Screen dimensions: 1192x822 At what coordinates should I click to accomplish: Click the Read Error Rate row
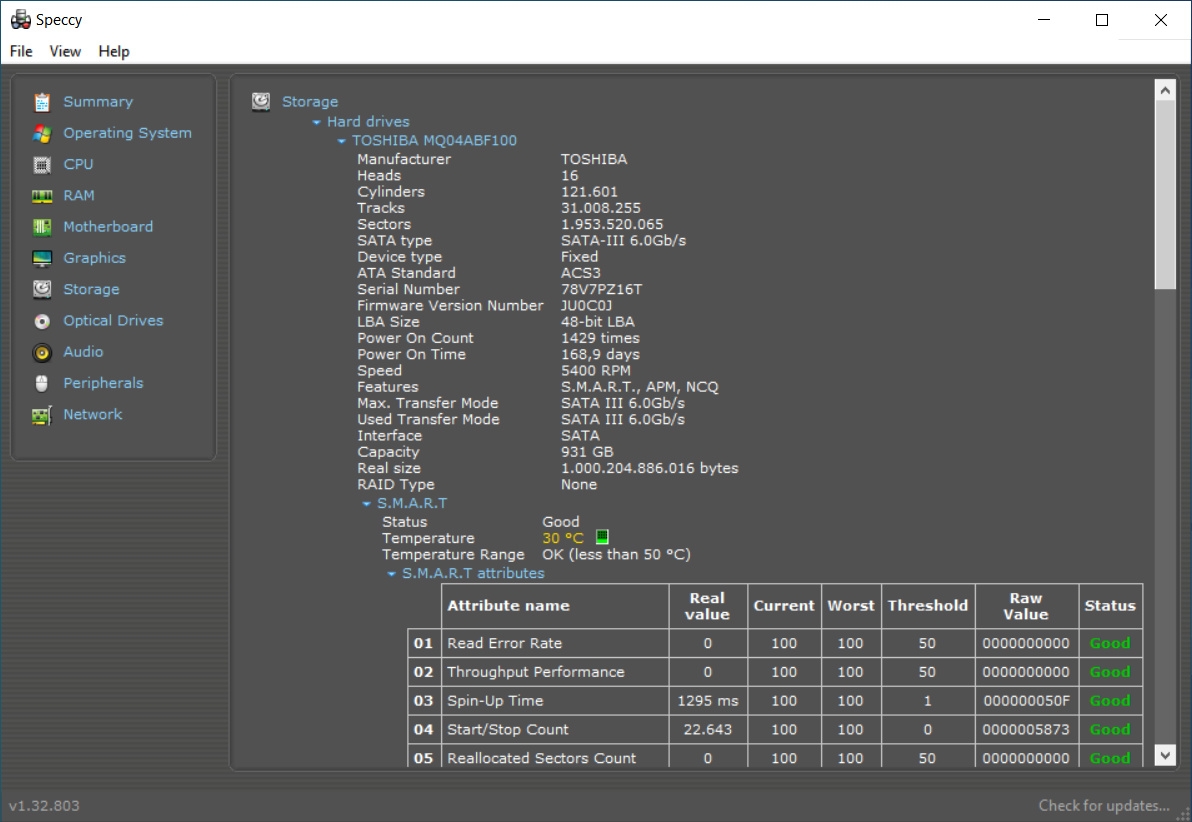click(775, 643)
